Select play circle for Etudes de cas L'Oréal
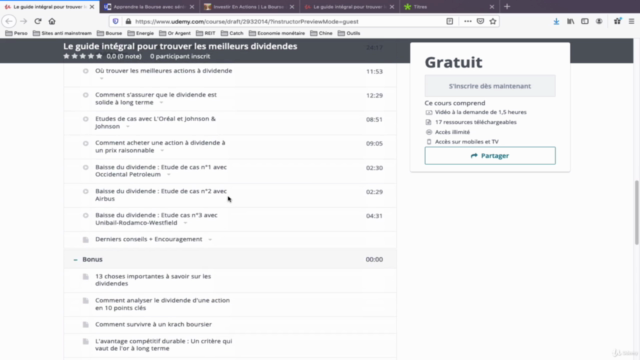Screen dimensions: 640x360 coord(85,119)
